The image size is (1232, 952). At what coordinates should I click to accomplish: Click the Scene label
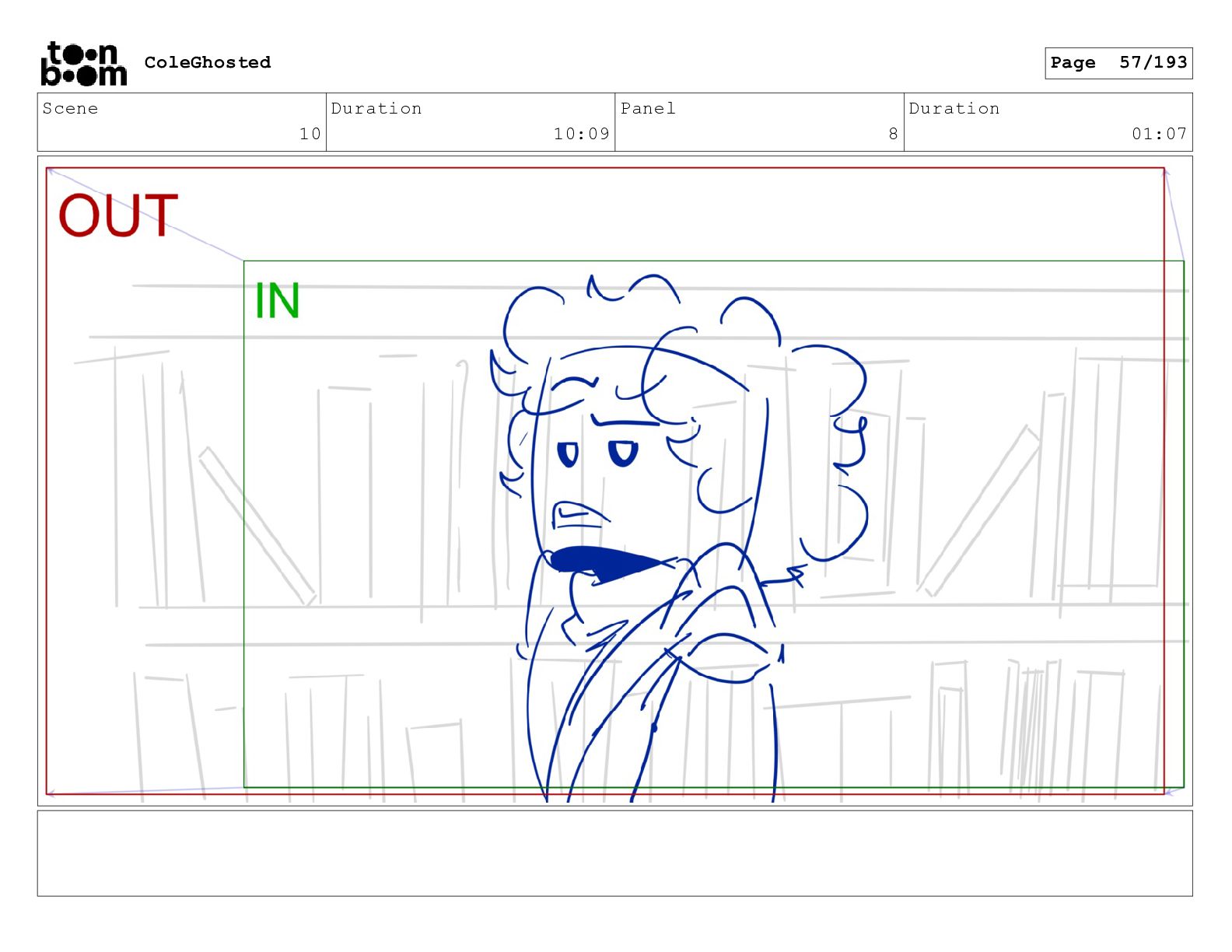pyautogui.click(x=70, y=108)
